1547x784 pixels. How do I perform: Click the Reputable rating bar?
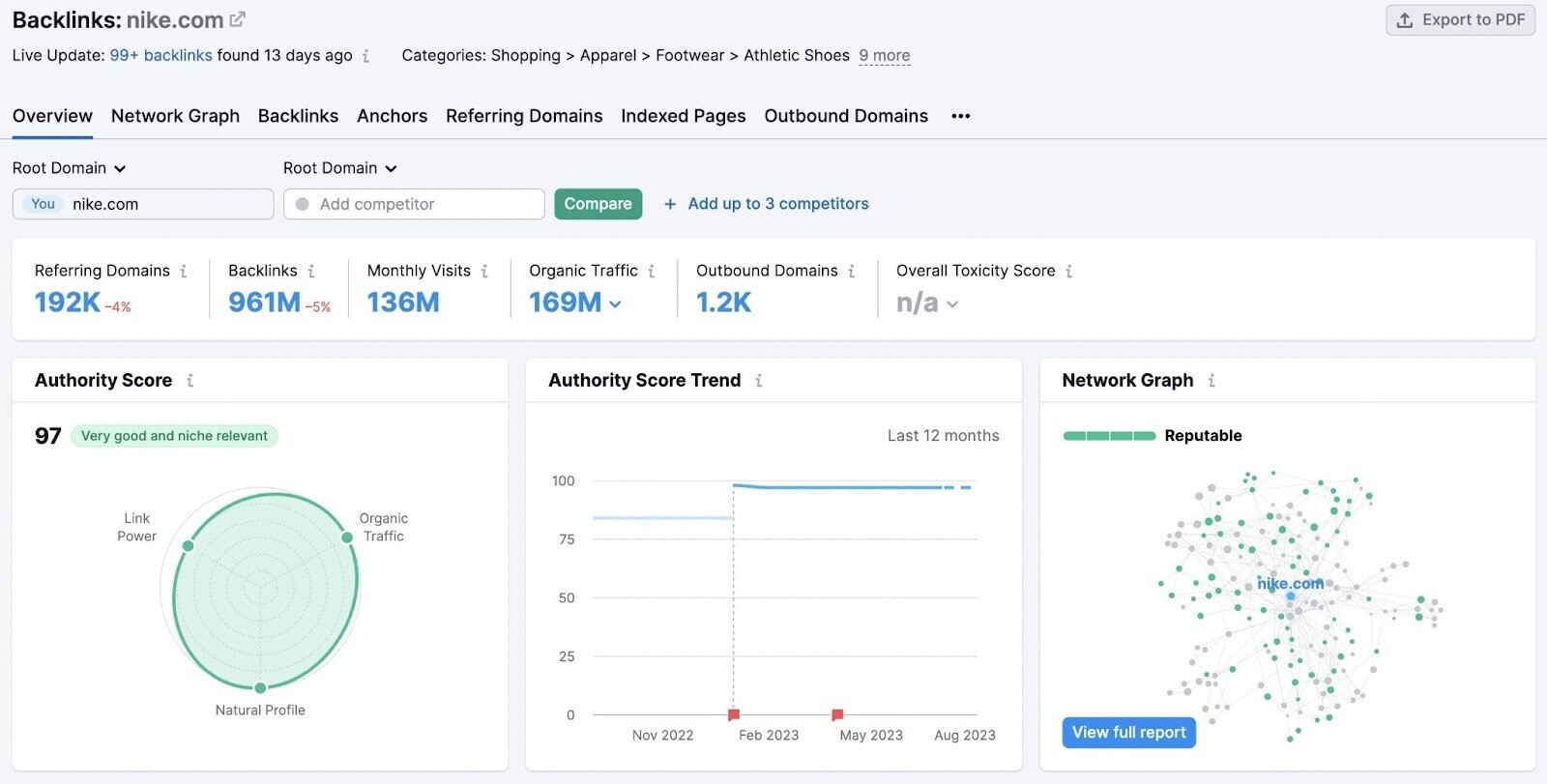1109,436
